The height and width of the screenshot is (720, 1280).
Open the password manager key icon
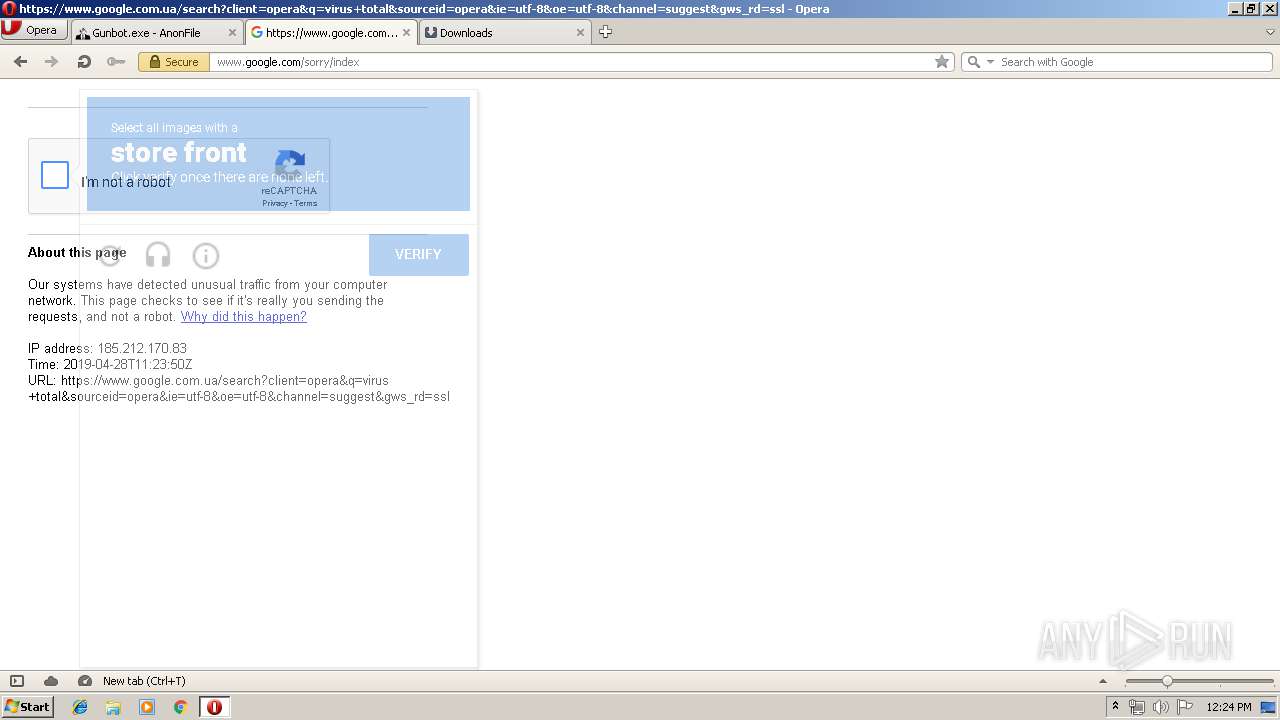(116, 62)
